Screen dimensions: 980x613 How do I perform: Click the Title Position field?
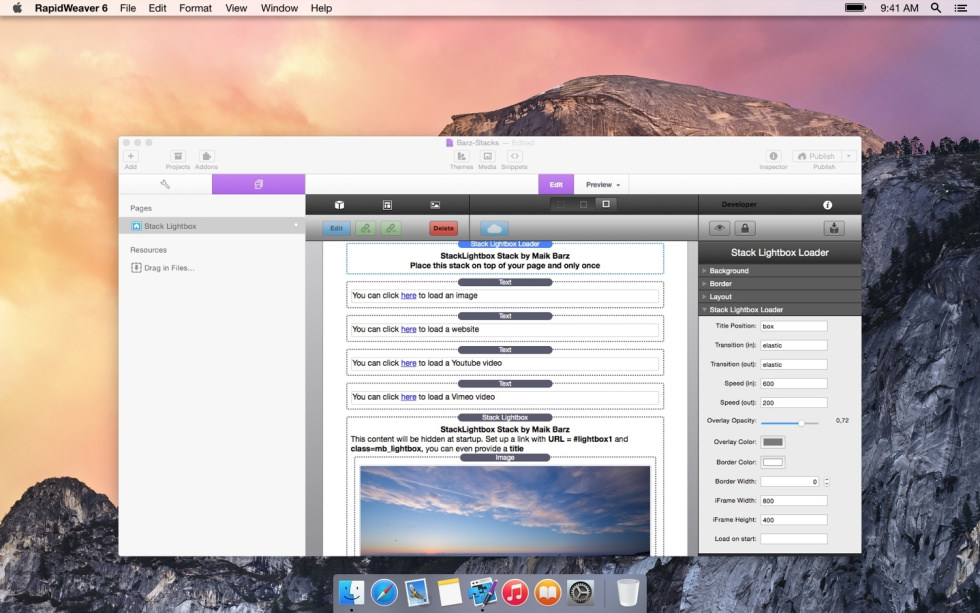[x=794, y=326]
